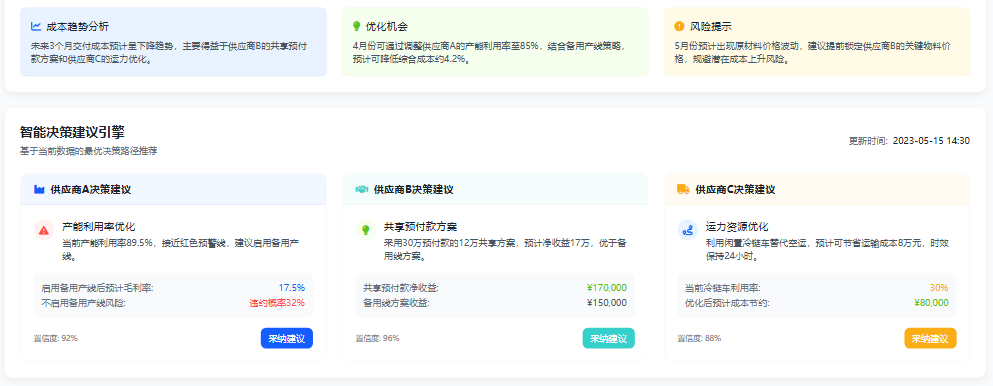Click the 供应商B决策建议 header text
Viewport: 993px width, 386px height.
click(414, 189)
